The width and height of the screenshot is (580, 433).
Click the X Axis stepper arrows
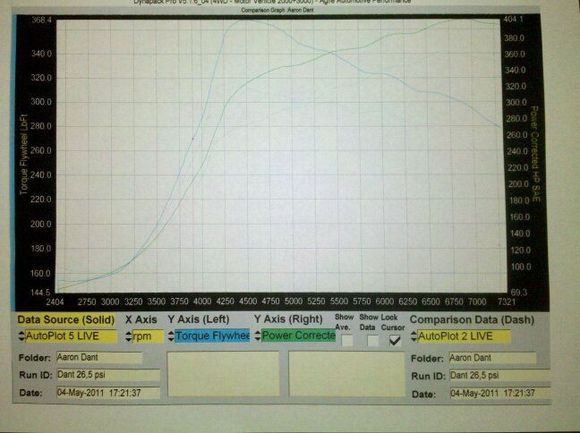[128, 336]
